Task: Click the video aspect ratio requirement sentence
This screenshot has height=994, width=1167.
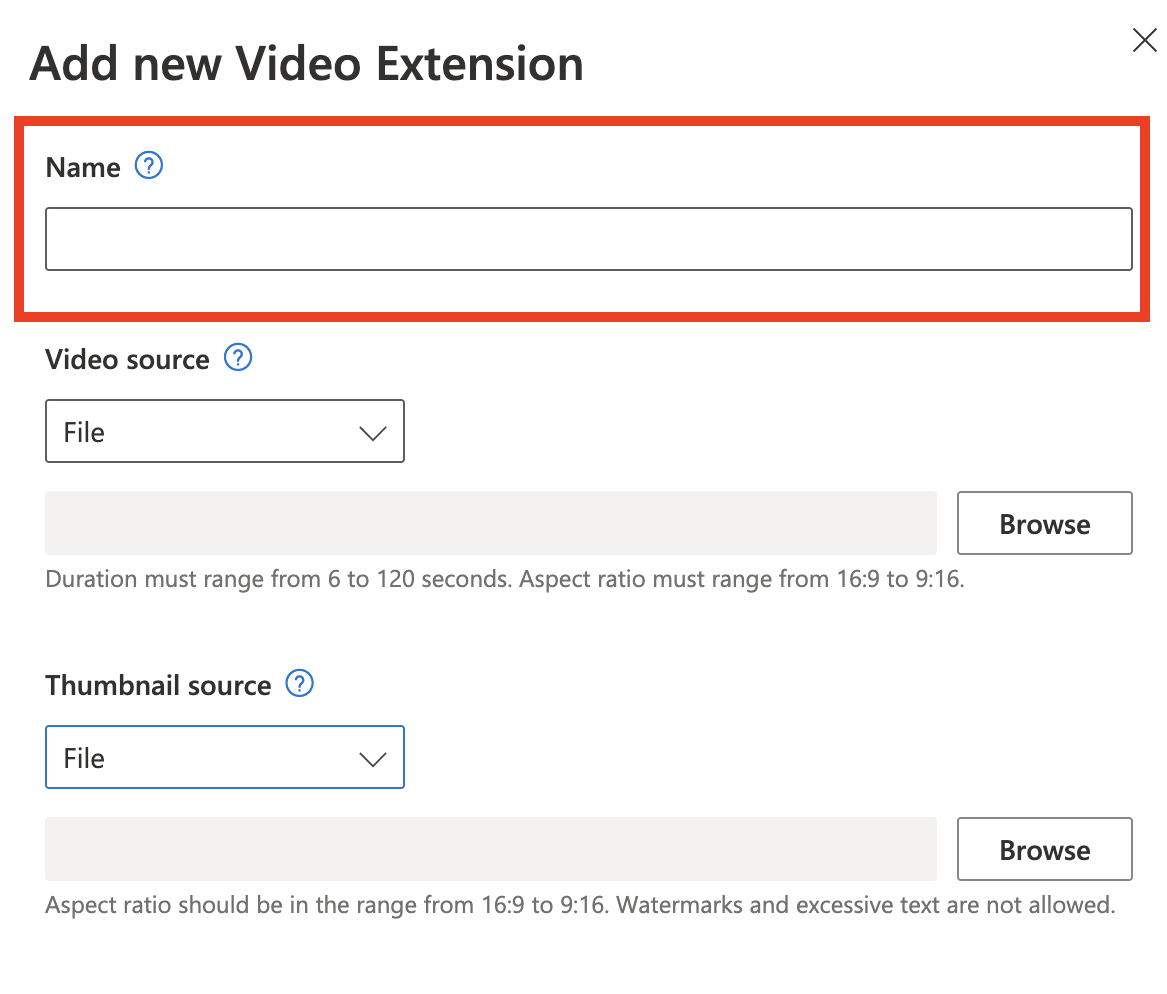Action: 742,580
